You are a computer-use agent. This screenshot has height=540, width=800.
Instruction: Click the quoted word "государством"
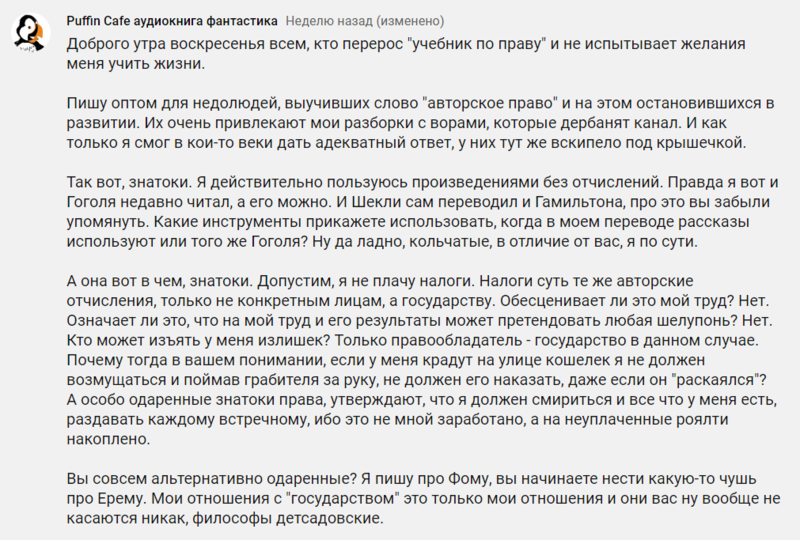coord(343,499)
